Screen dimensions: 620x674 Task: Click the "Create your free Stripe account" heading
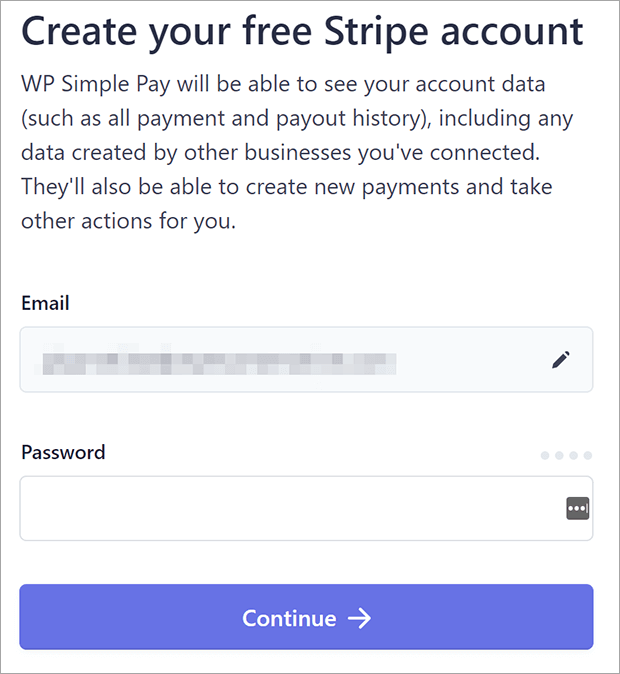[302, 32]
